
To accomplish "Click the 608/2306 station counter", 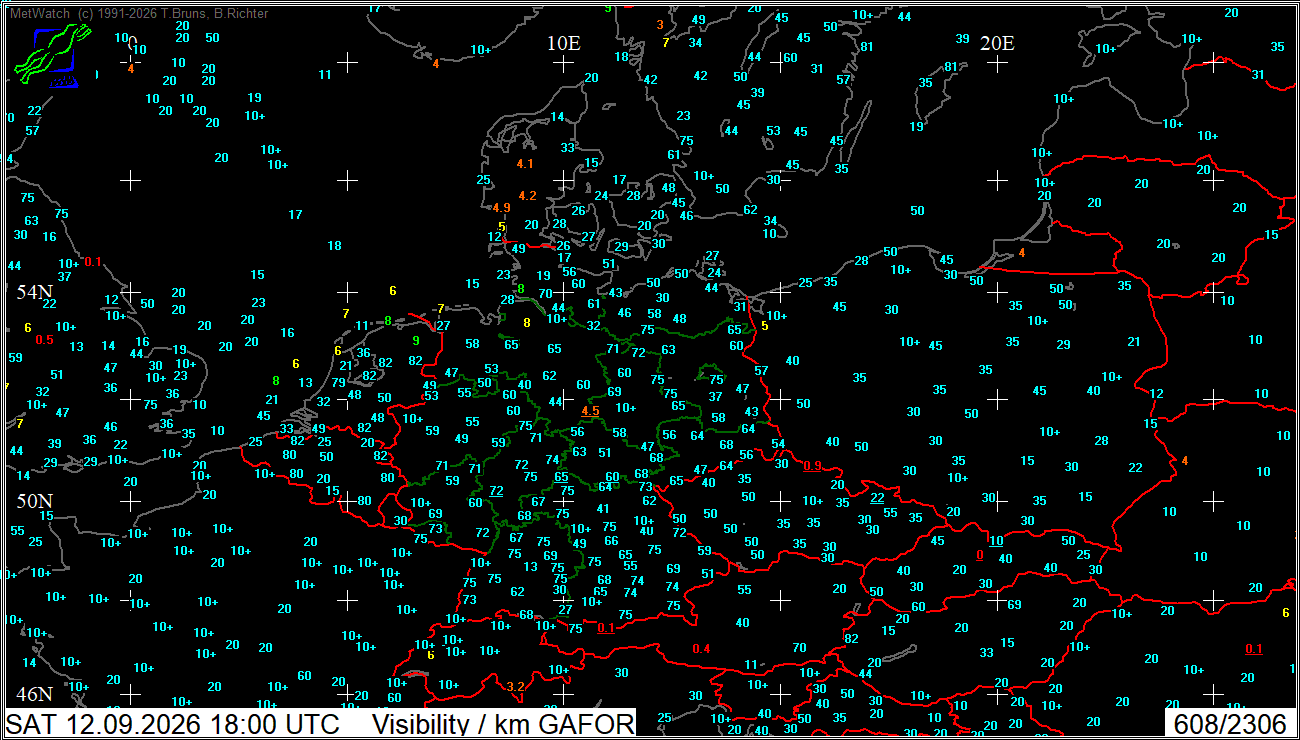I will pos(1230,724).
